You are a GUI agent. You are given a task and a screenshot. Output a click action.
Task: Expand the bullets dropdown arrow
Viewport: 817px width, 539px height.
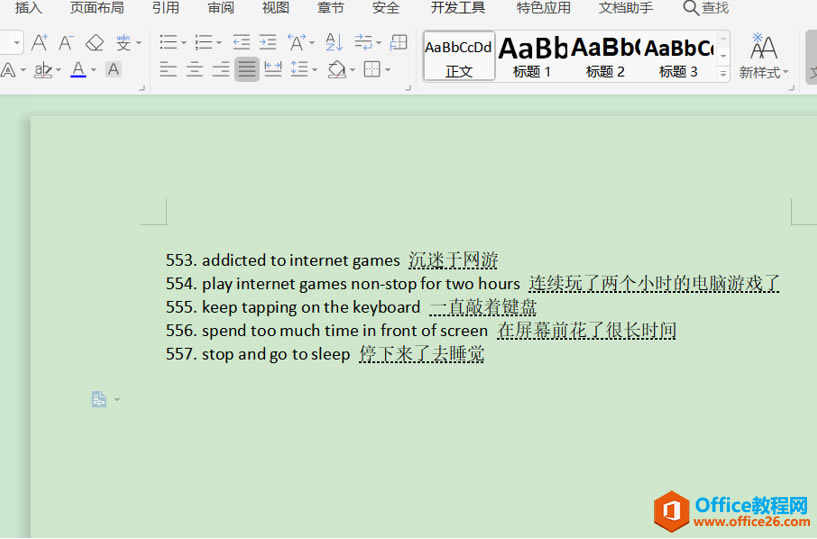tap(183, 43)
